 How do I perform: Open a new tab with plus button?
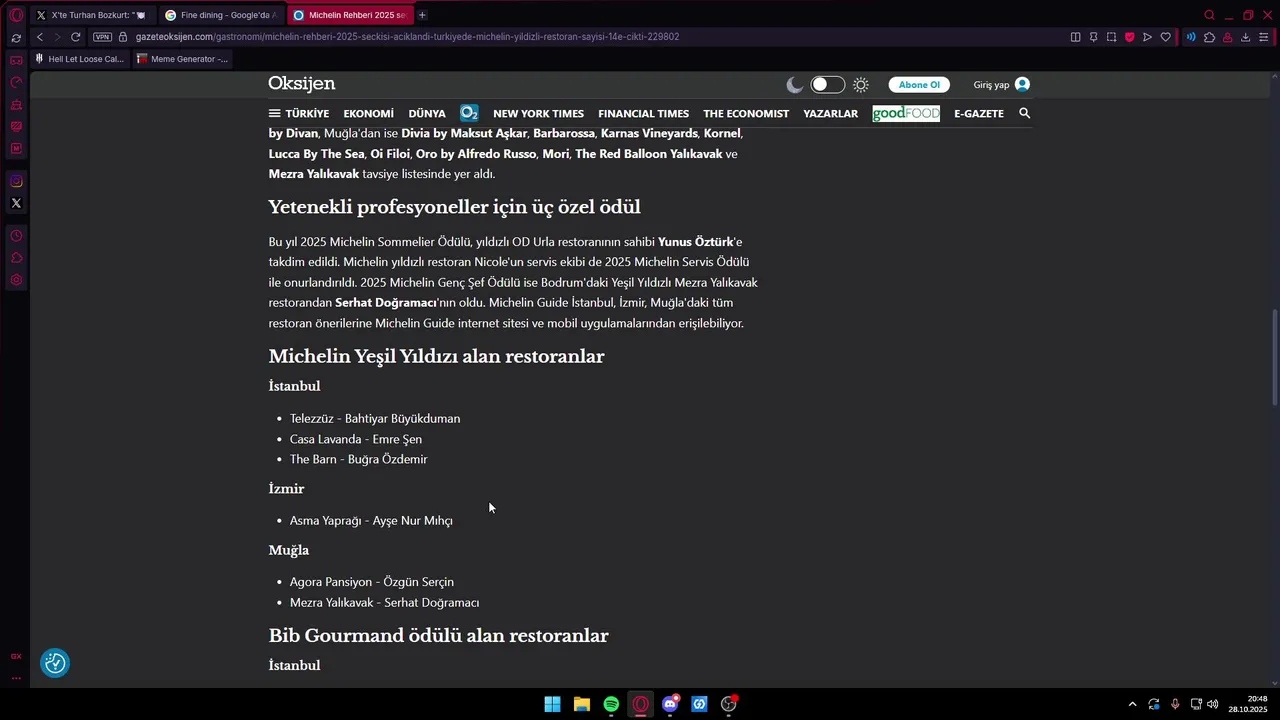[x=422, y=15]
